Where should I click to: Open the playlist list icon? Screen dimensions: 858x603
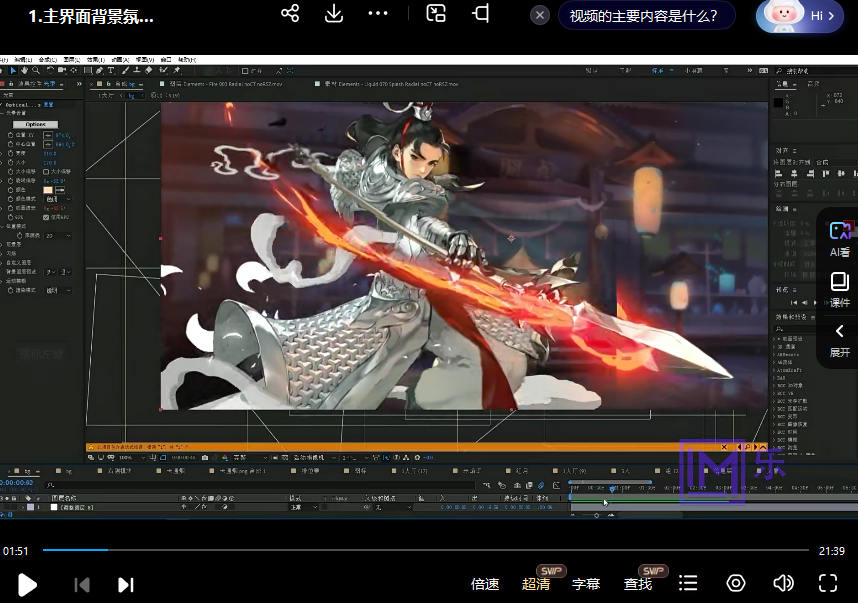pos(688,583)
